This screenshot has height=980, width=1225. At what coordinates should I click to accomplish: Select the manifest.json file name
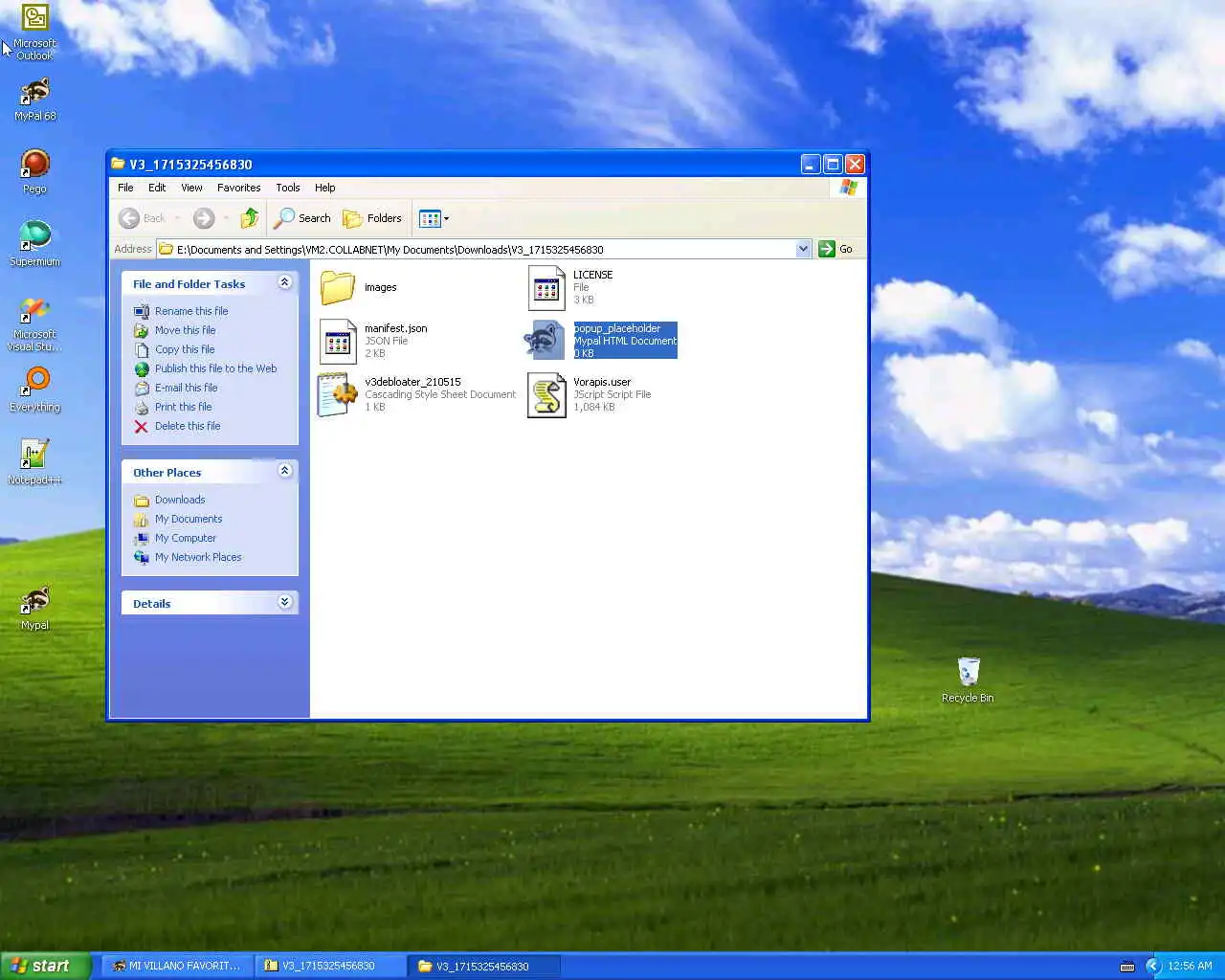pyautogui.click(x=395, y=328)
